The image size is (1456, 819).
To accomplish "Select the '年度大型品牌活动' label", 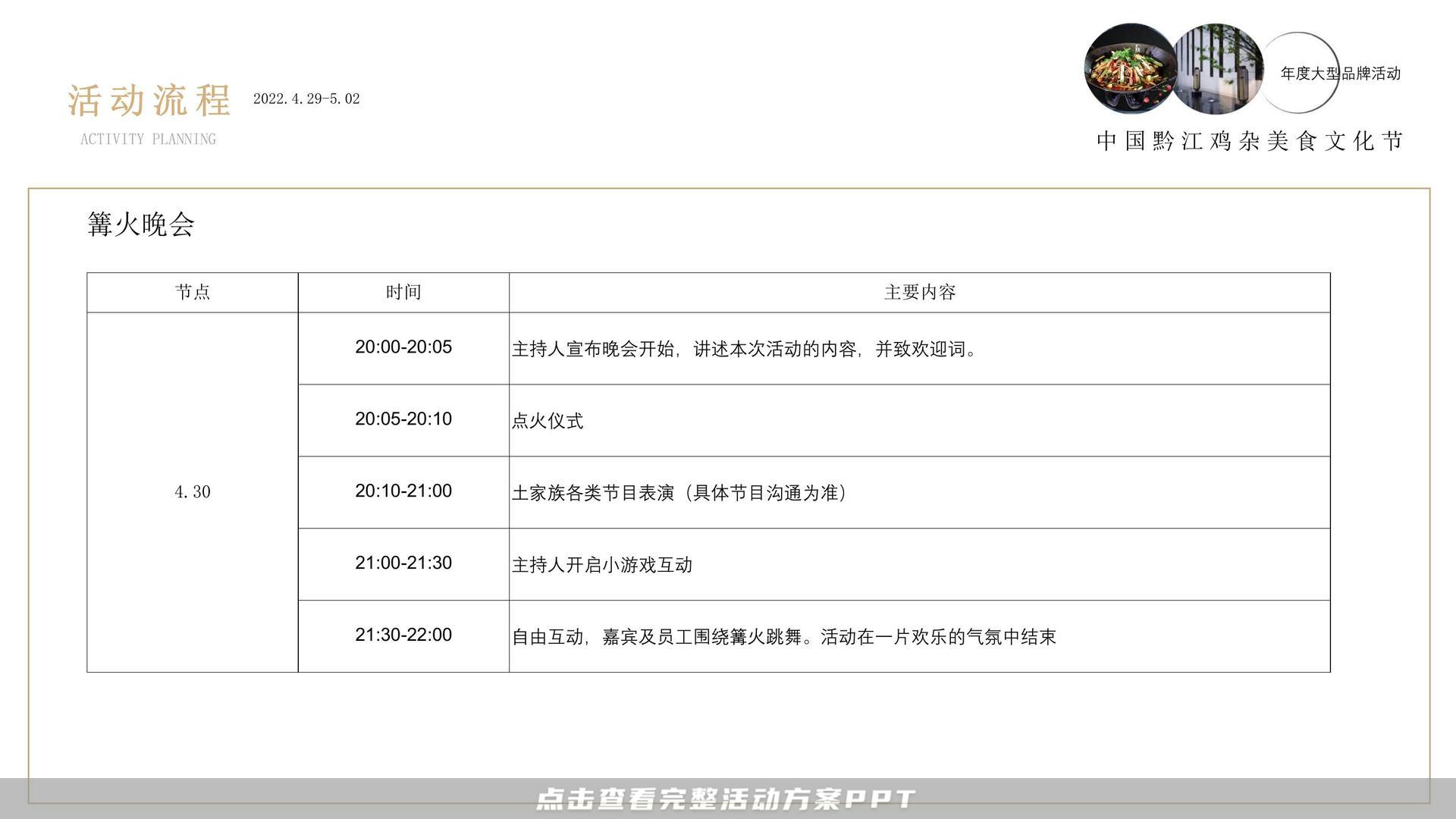I will (x=1340, y=74).
